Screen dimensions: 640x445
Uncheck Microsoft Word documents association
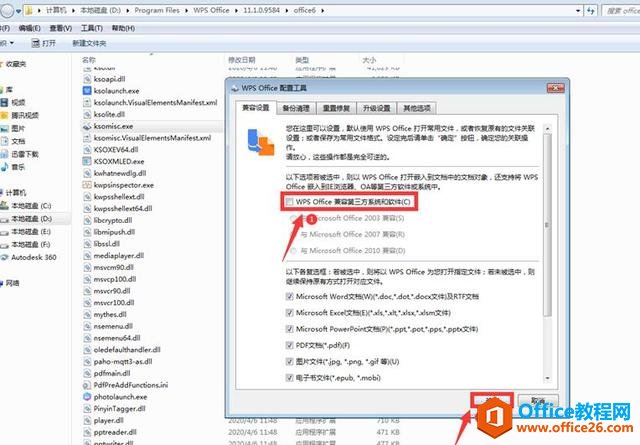pyautogui.click(x=289, y=296)
